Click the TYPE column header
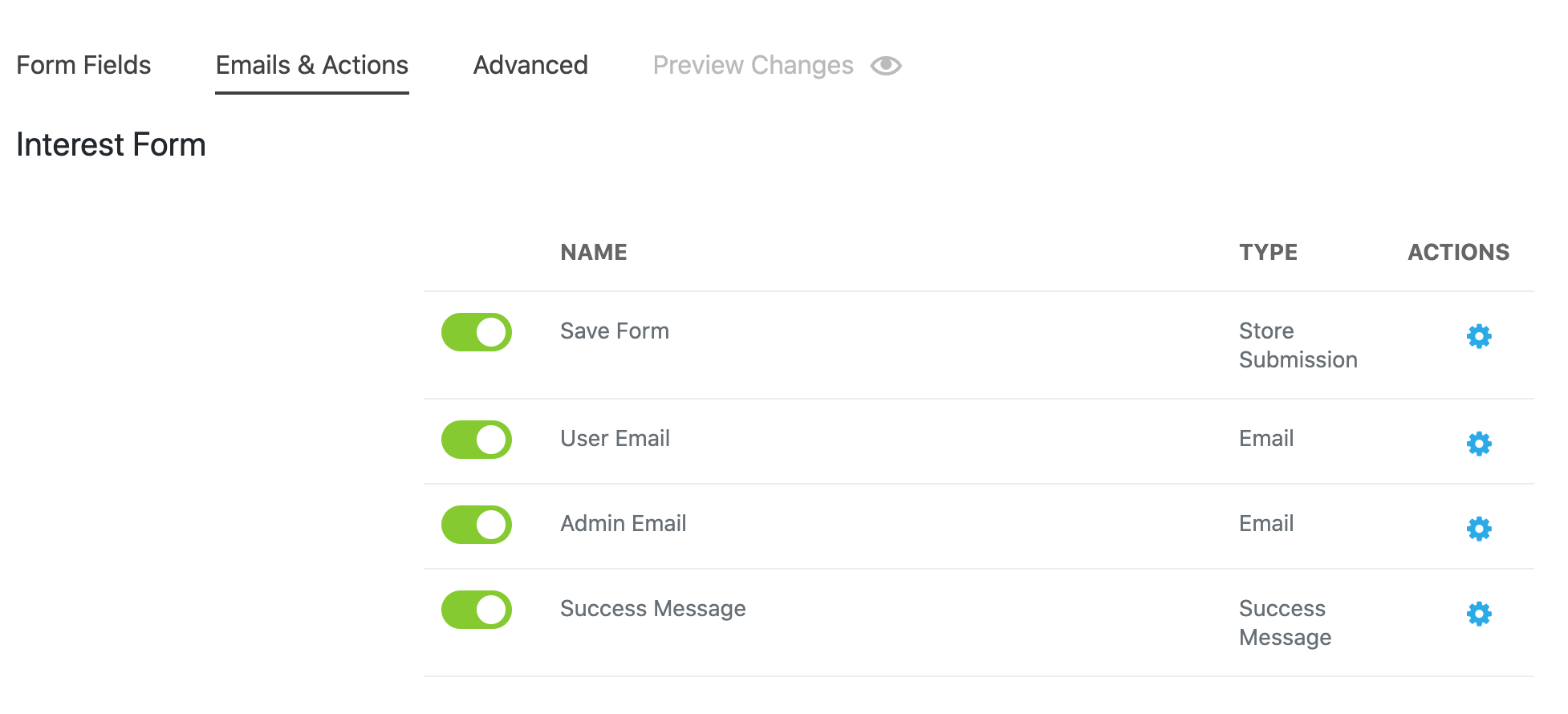1568x714 pixels. 1268,252
